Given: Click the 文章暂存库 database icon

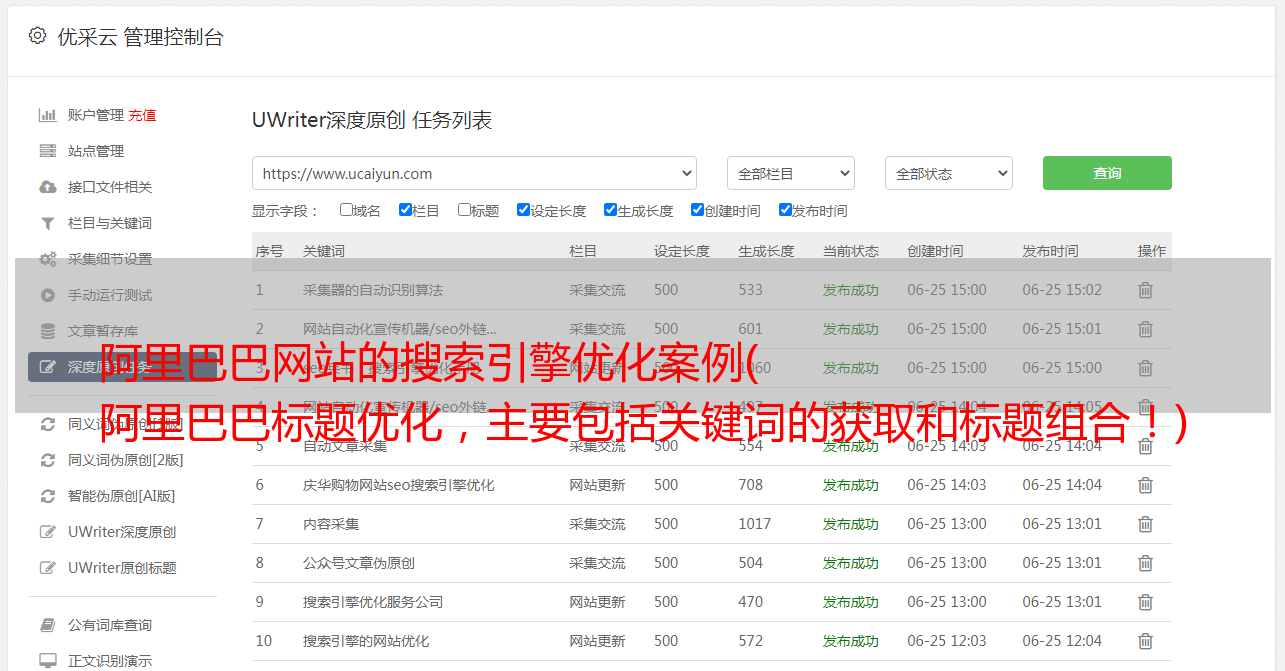Looking at the screenshot, I should 47,331.
